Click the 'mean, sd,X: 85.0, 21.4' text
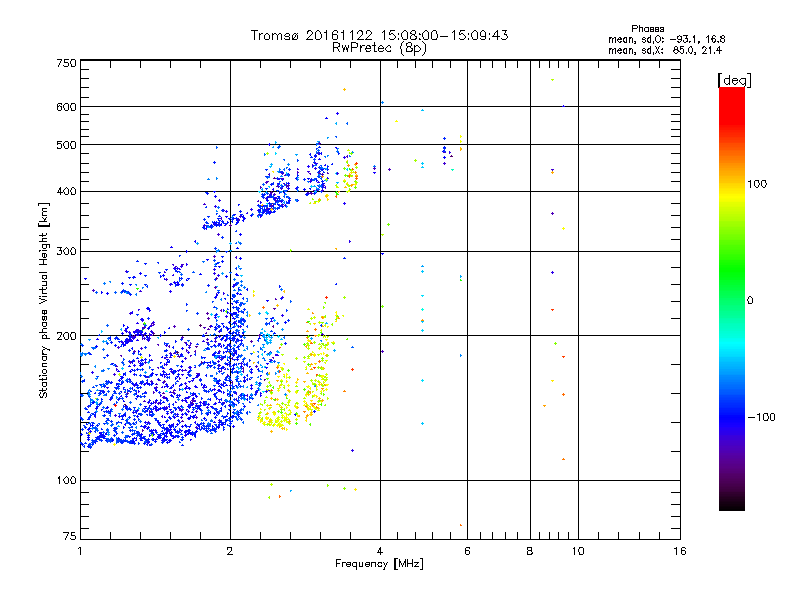The image size is (800, 600). pyautogui.click(x=665, y=50)
